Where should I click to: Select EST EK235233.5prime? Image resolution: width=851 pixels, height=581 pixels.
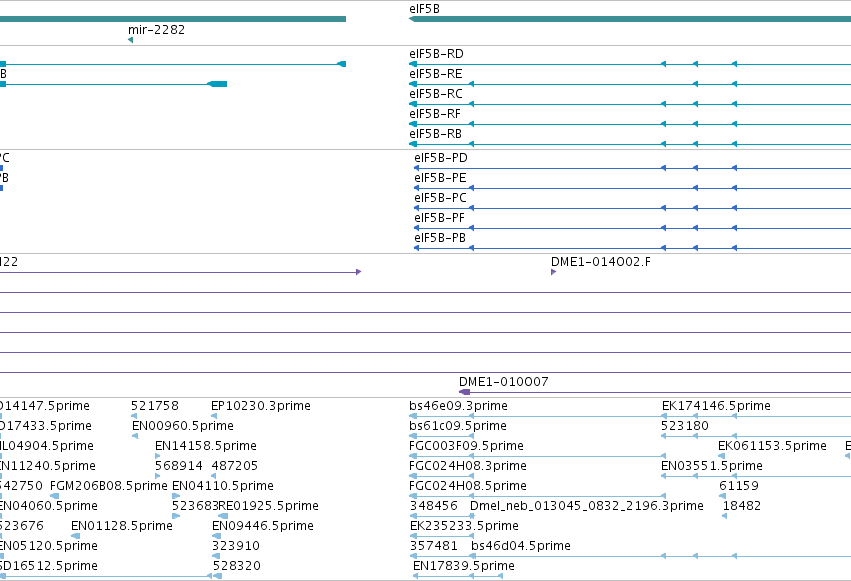click(464, 526)
